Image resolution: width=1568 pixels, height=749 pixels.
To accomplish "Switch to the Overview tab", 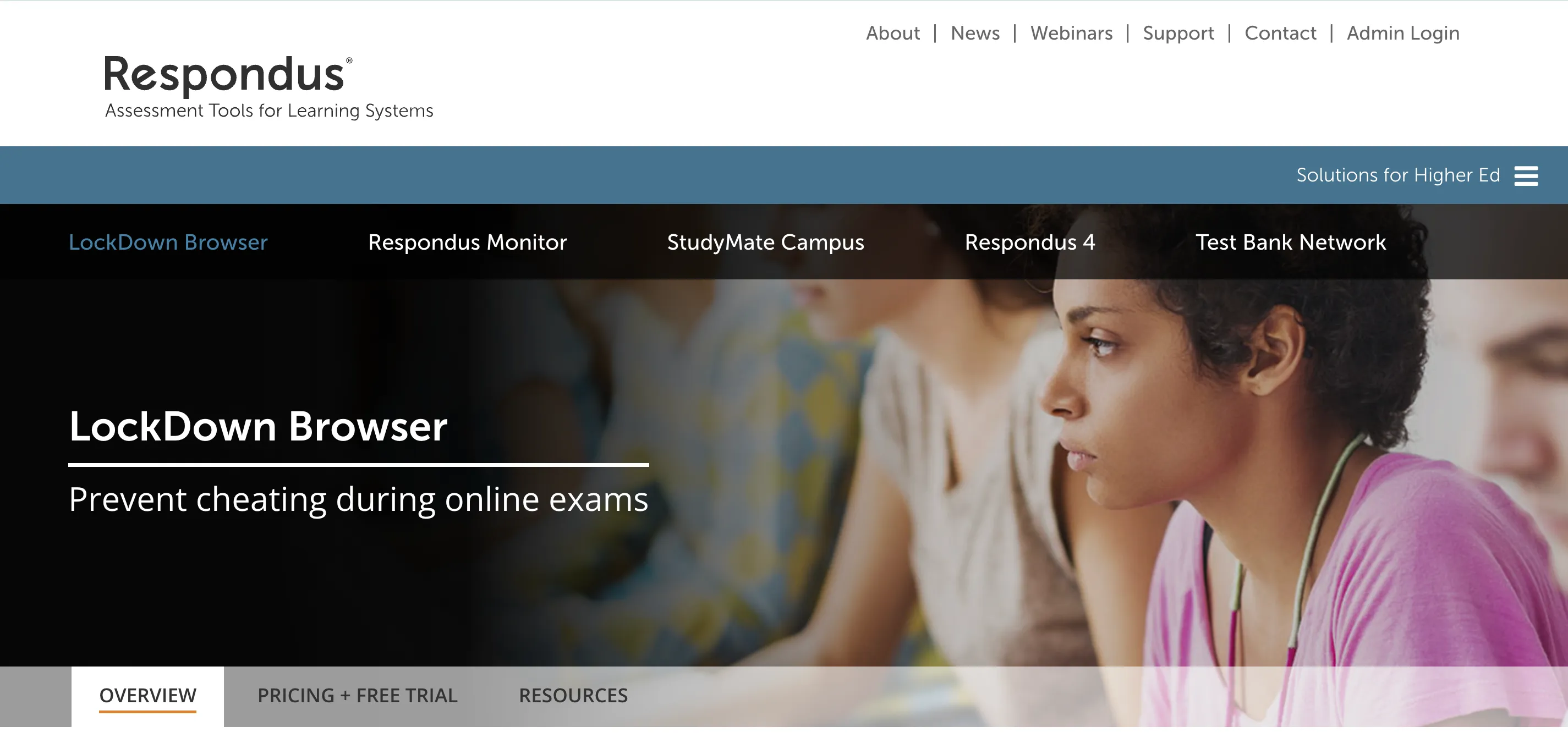I will (x=147, y=696).
